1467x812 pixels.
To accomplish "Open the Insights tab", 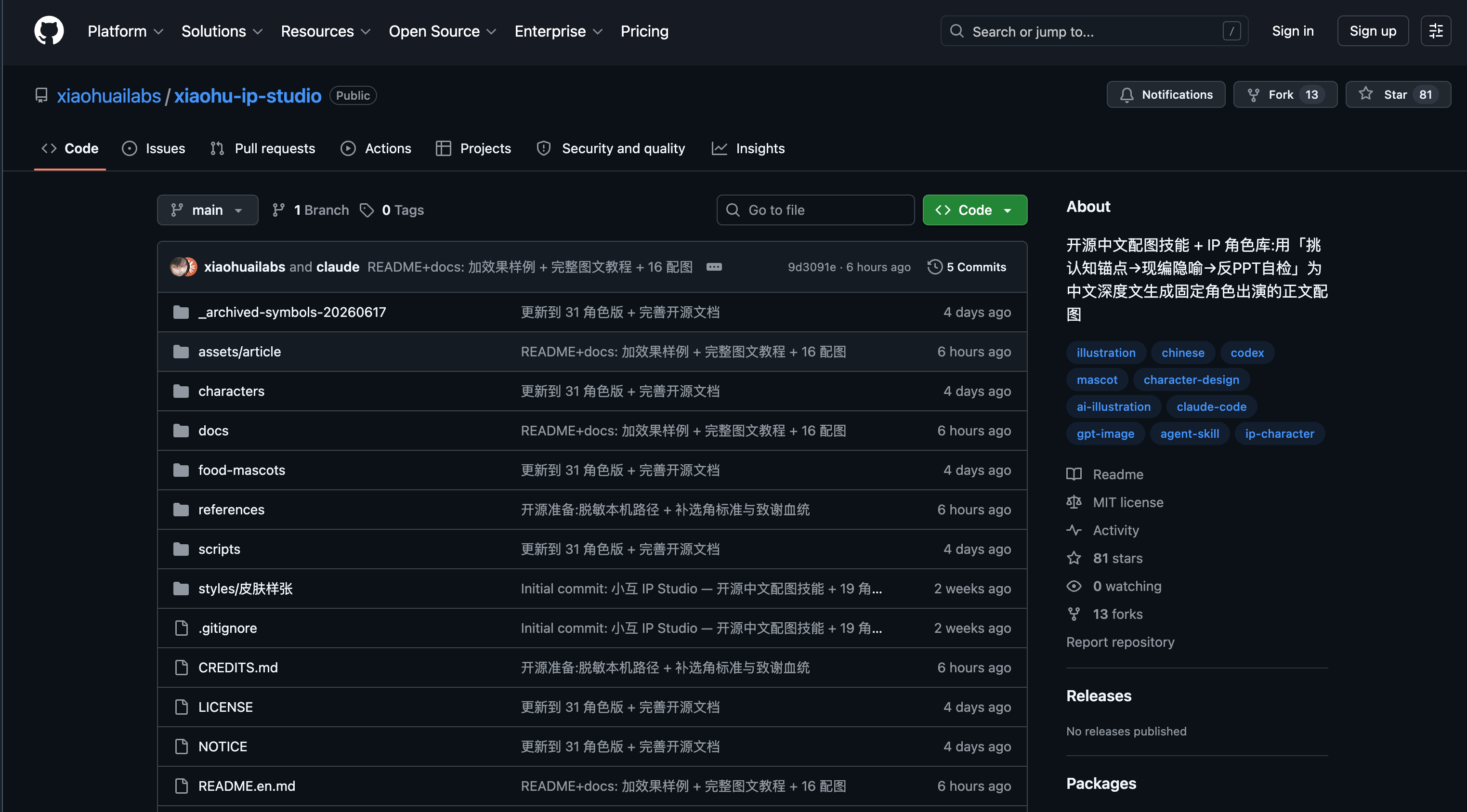I will [x=748, y=148].
